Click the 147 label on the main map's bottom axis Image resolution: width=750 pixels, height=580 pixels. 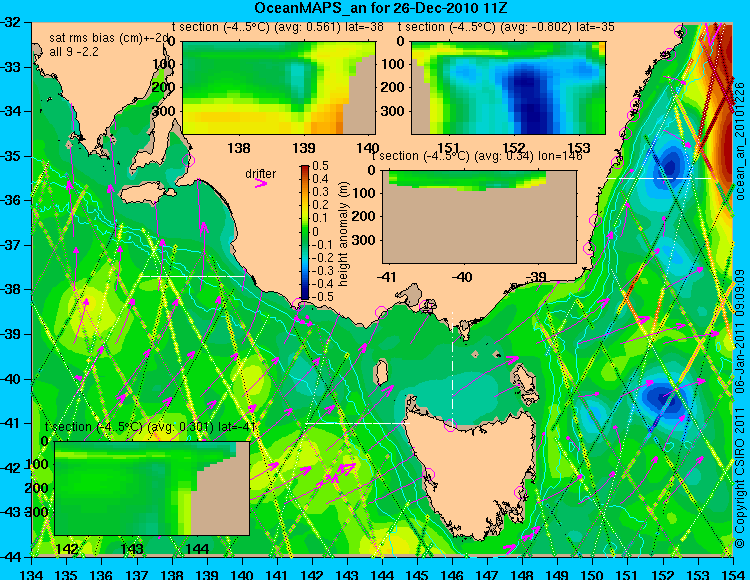487,574
